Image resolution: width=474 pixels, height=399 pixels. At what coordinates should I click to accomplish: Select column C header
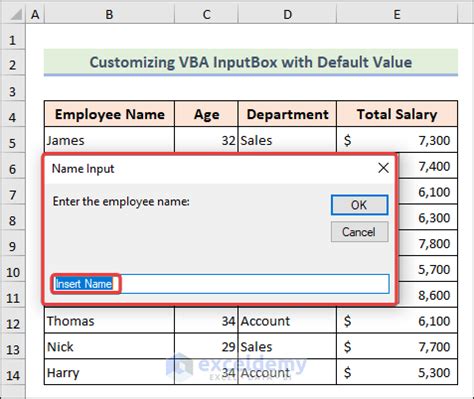click(x=206, y=15)
